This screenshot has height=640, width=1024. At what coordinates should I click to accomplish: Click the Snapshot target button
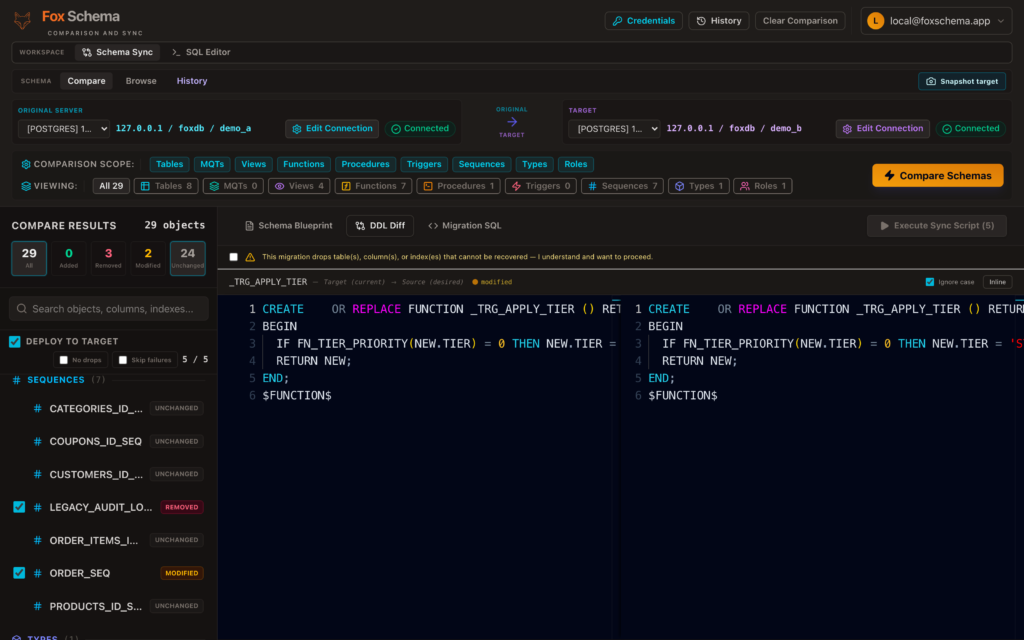pos(961,82)
